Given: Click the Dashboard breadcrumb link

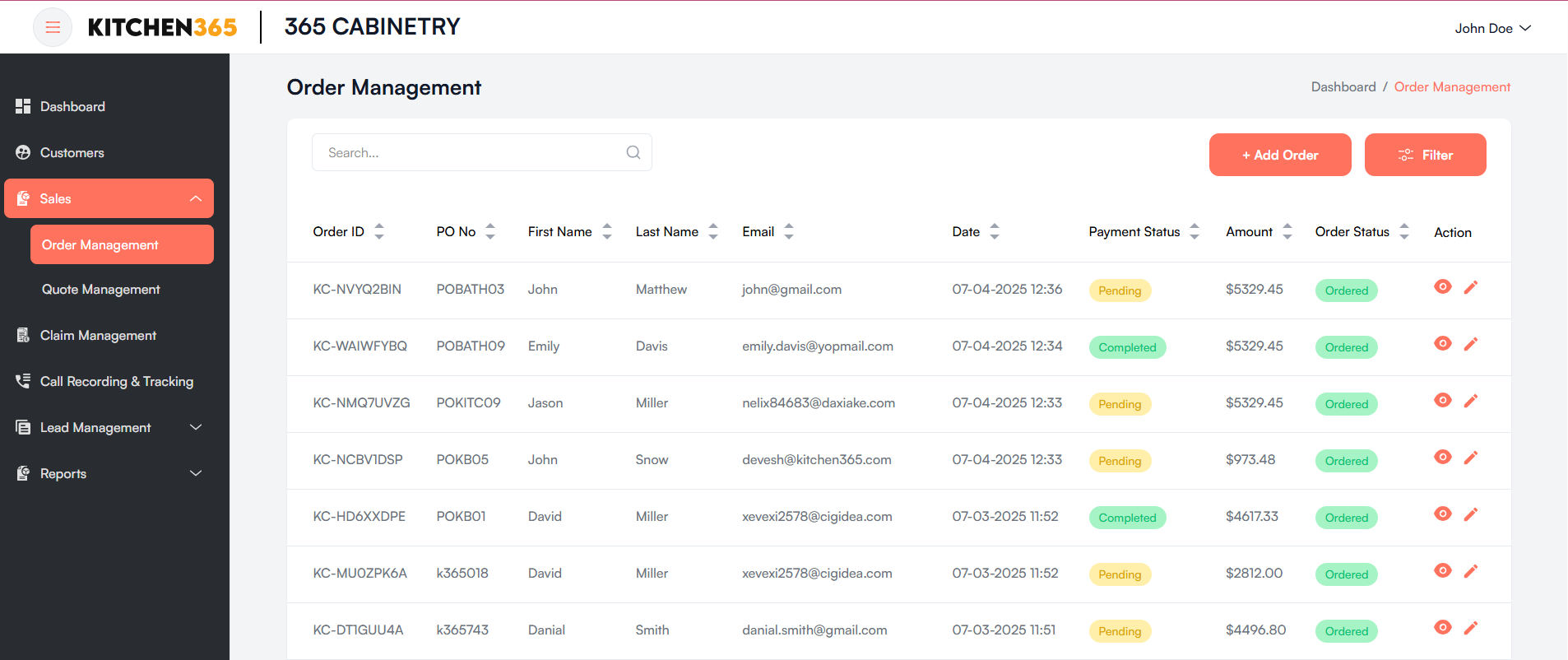Looking at the screenshot, I should click(1343, 86).
